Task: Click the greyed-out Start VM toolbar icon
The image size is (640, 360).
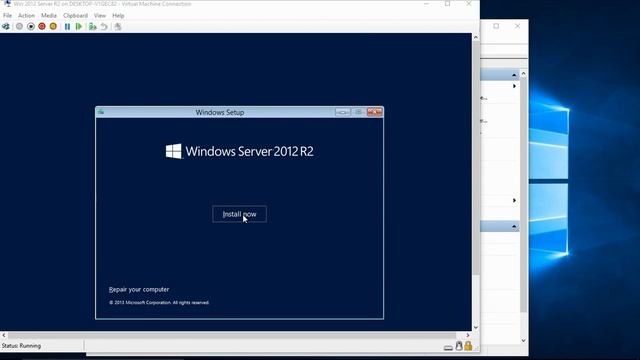Action: click(x=19, y=27)
